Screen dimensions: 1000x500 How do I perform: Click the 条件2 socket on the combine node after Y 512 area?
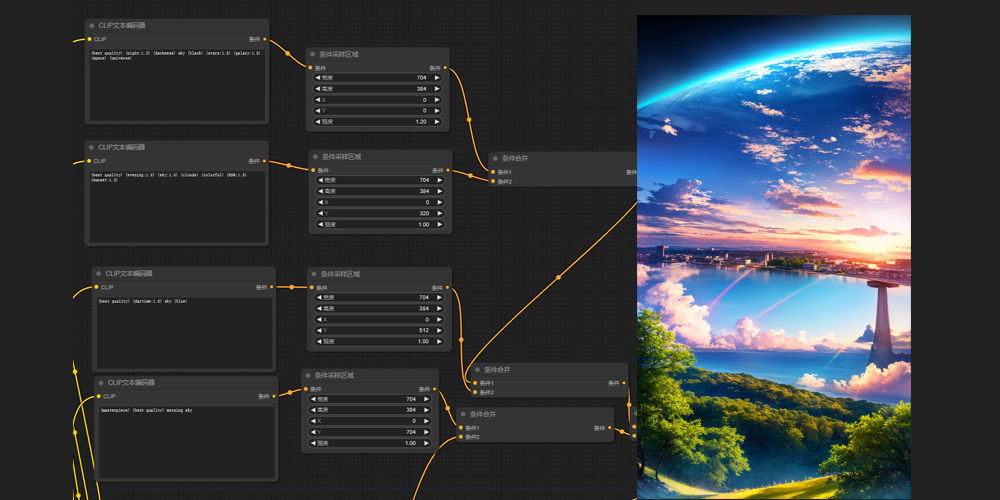[475, 392]
